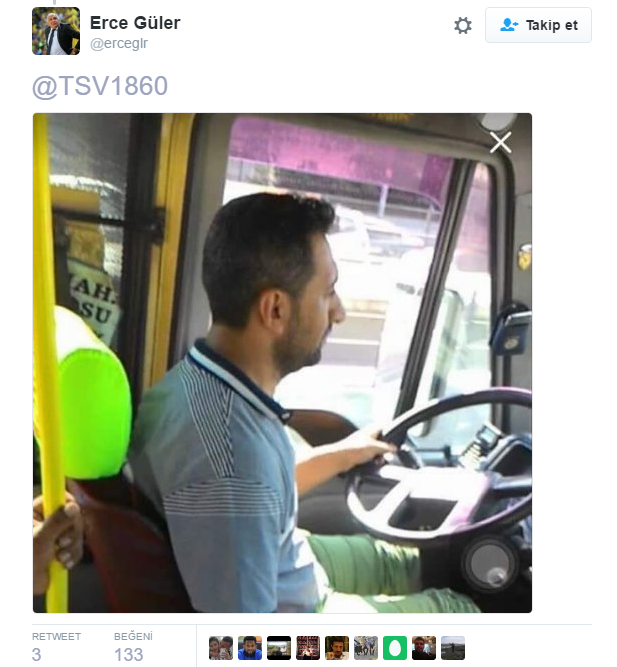Open the @TSV1860 mention link
Screen dimensions: 617x667
100,86
